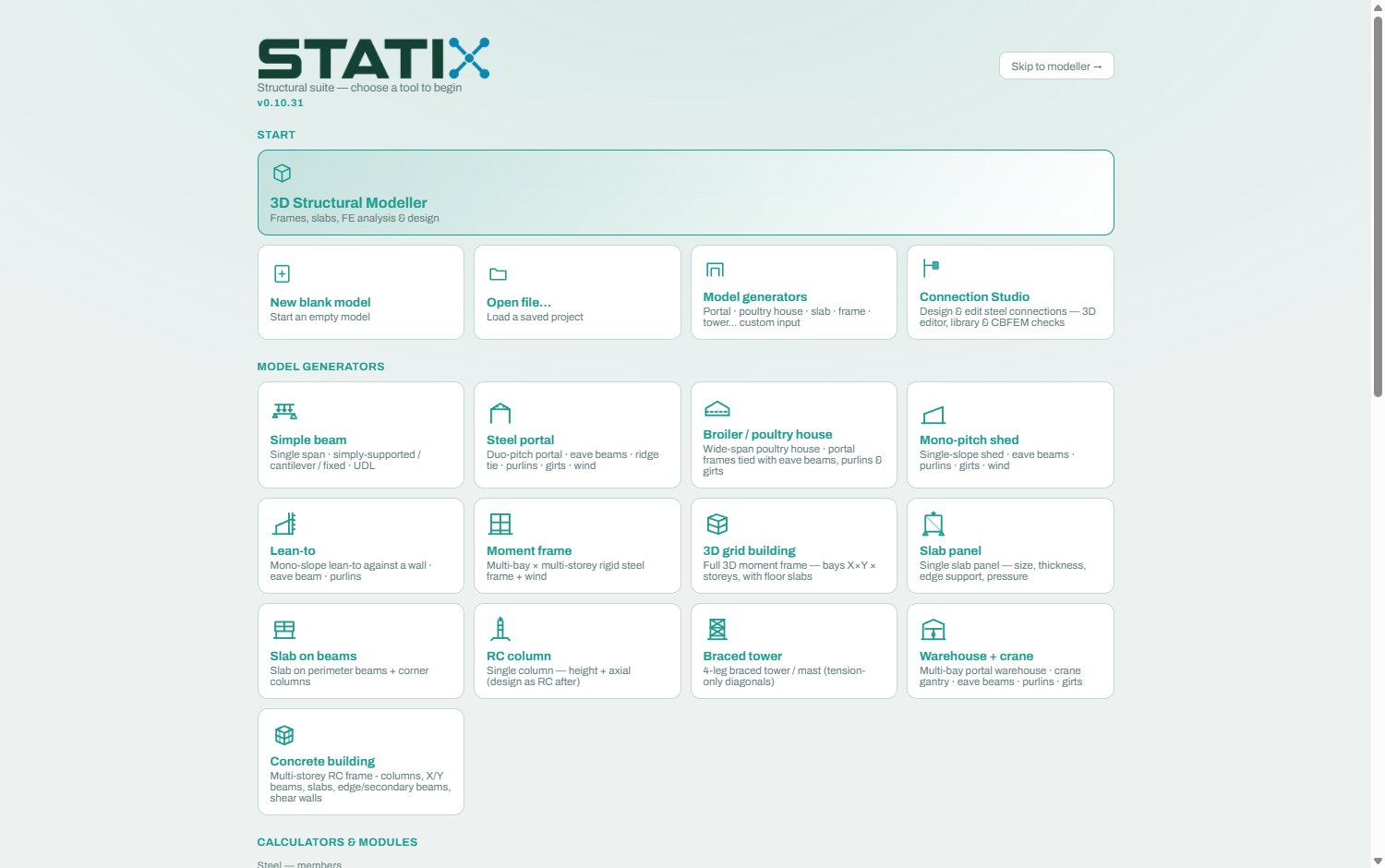Open the Concrete building generator title

[x=322, y=761]
